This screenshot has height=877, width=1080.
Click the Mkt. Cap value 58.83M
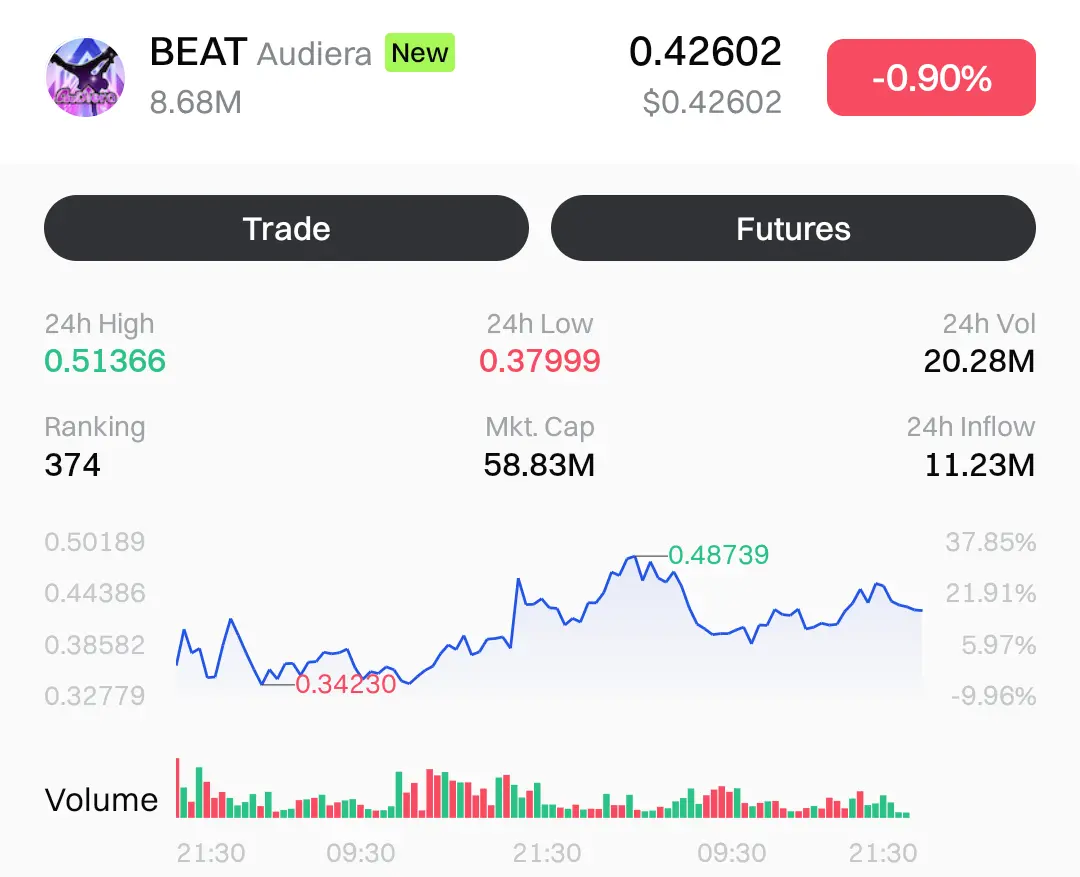[x=540, y=465]
